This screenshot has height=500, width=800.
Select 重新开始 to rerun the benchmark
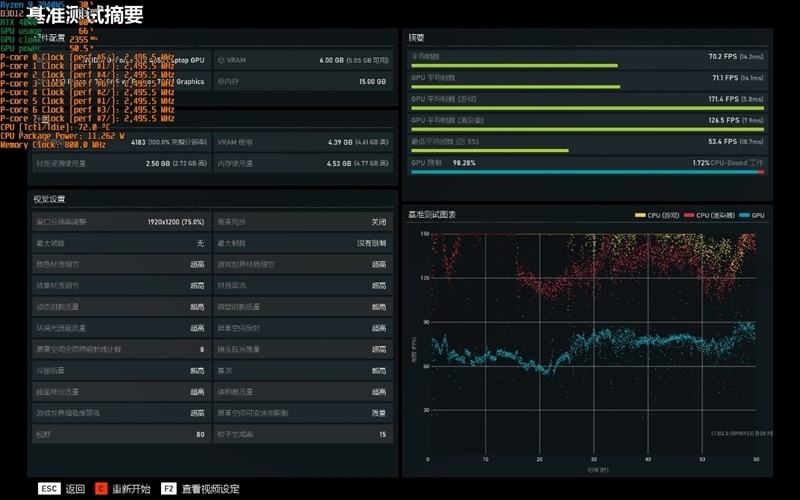pyautogui.click(x=131, y=489)
